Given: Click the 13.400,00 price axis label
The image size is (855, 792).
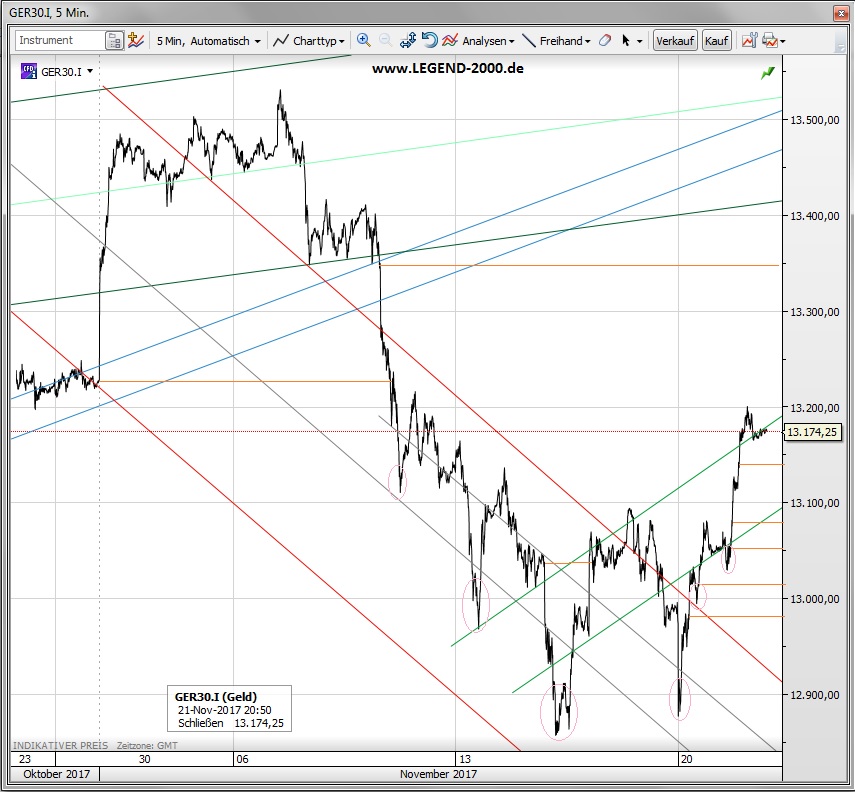Looking at the screenshot, I should point(815,216).
